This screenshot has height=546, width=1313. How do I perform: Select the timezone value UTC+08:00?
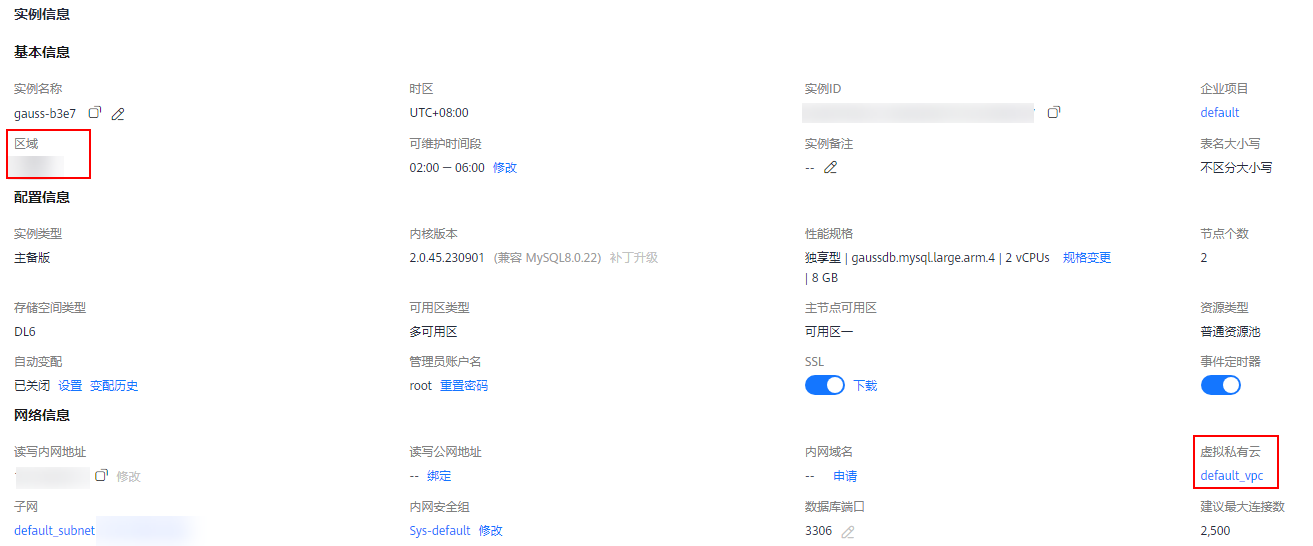click(439, 113)
